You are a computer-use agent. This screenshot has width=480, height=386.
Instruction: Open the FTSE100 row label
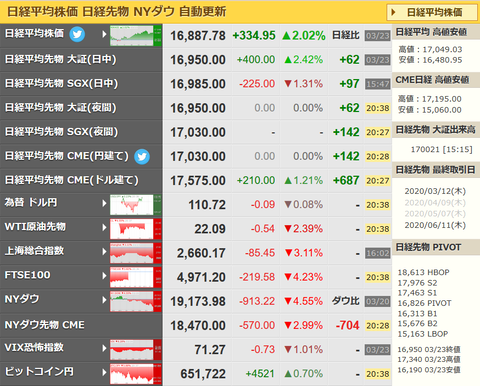(27, 275)
